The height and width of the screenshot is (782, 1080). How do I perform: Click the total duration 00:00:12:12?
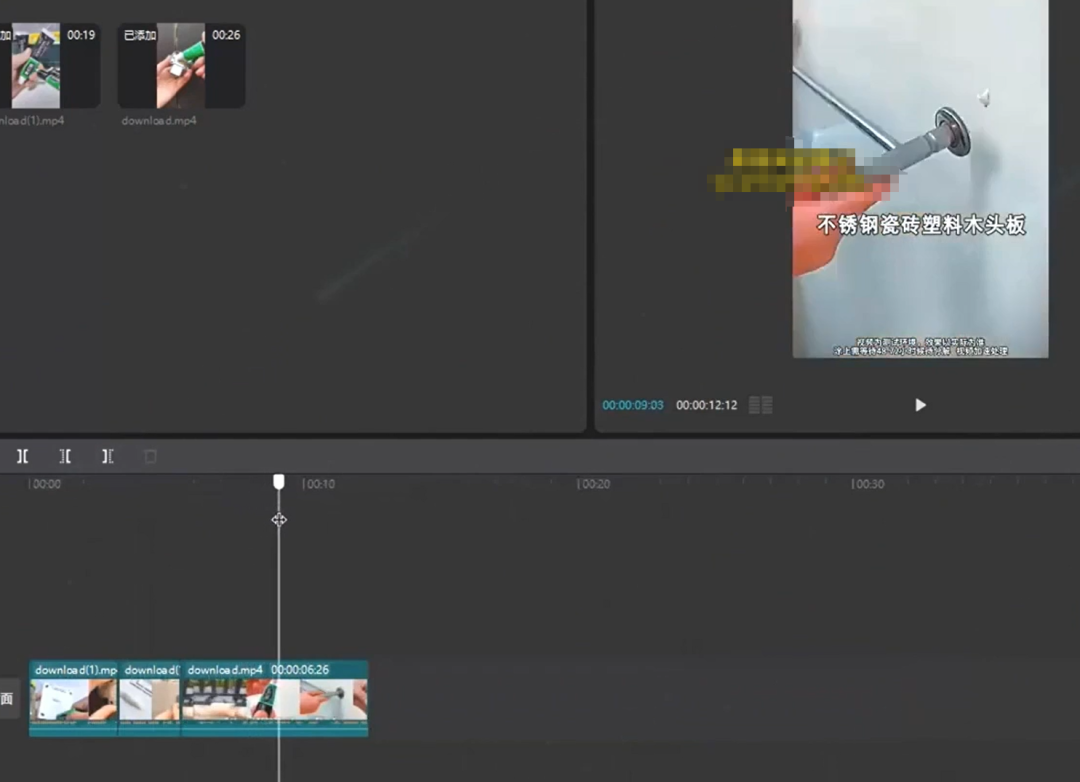(706, 405)
